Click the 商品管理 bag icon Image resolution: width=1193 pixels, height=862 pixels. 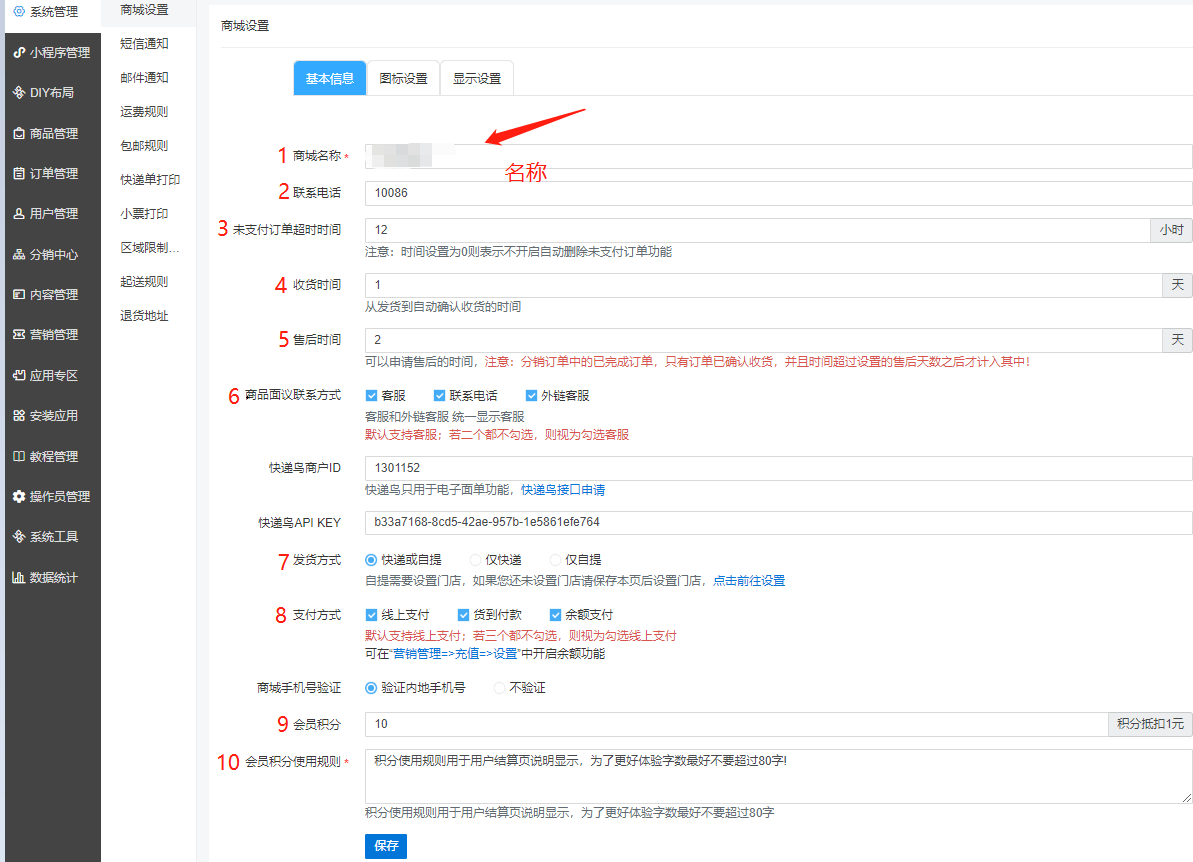[19, 133]
